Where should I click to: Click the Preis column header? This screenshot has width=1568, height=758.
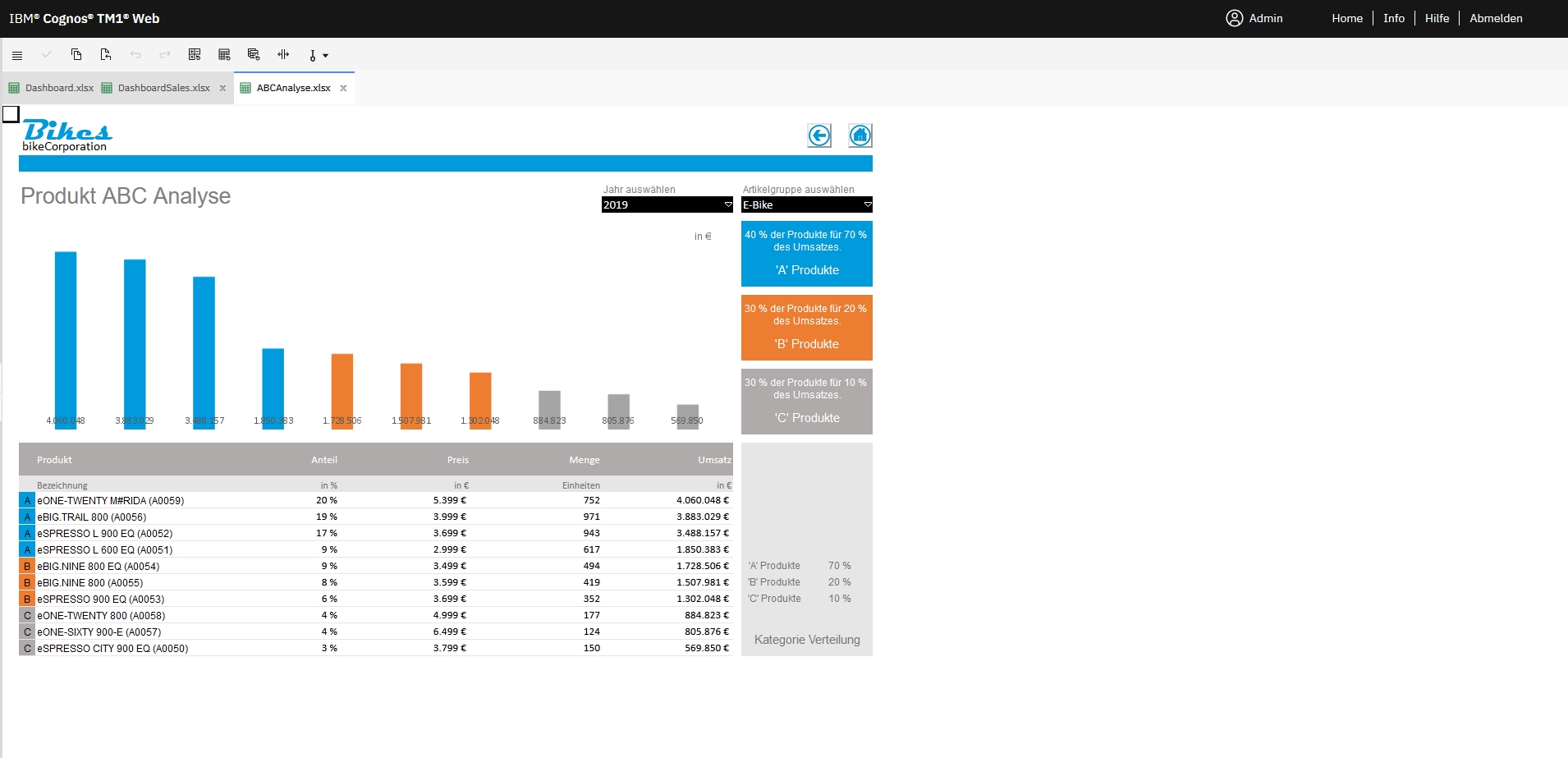click(458, 460)
